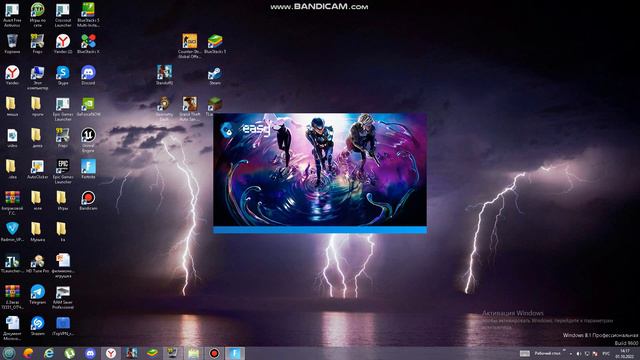
Task: Open the Музыка folder on the desktop
Action: point(37,231)
